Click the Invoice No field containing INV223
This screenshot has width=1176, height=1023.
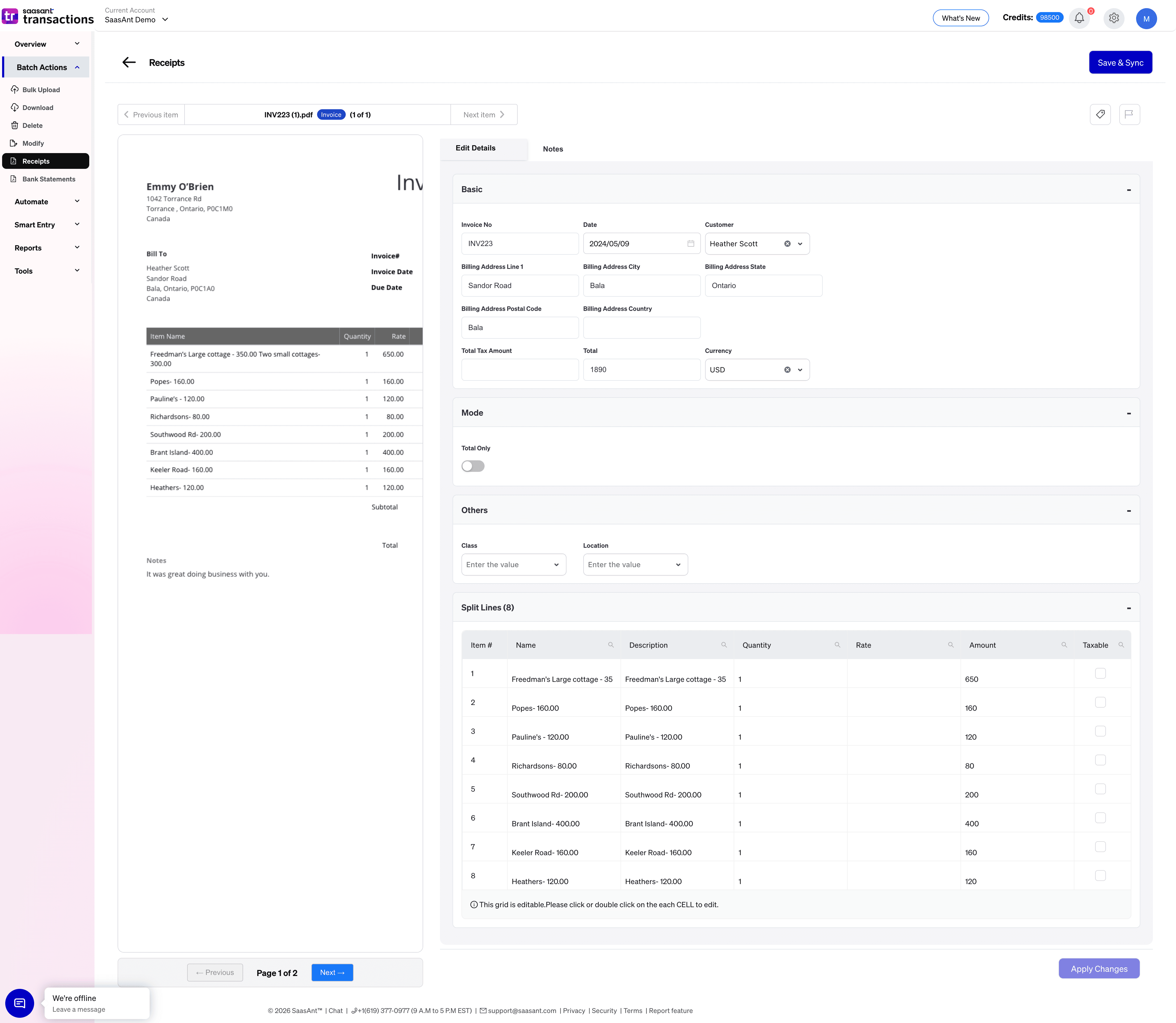(x=519, y=244)
